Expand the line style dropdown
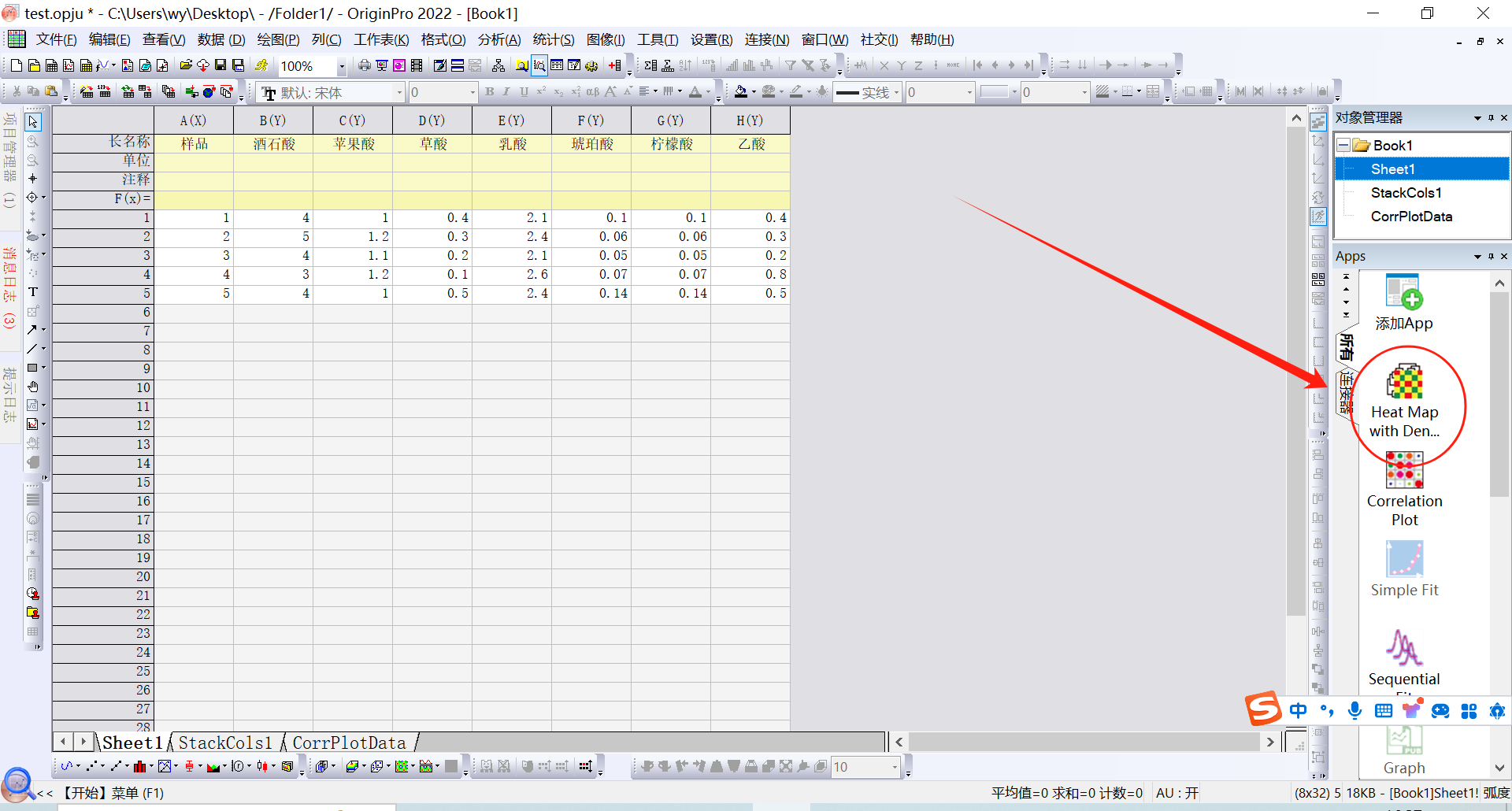Viewport: 1512px width, 811px height. pos(896,93)
